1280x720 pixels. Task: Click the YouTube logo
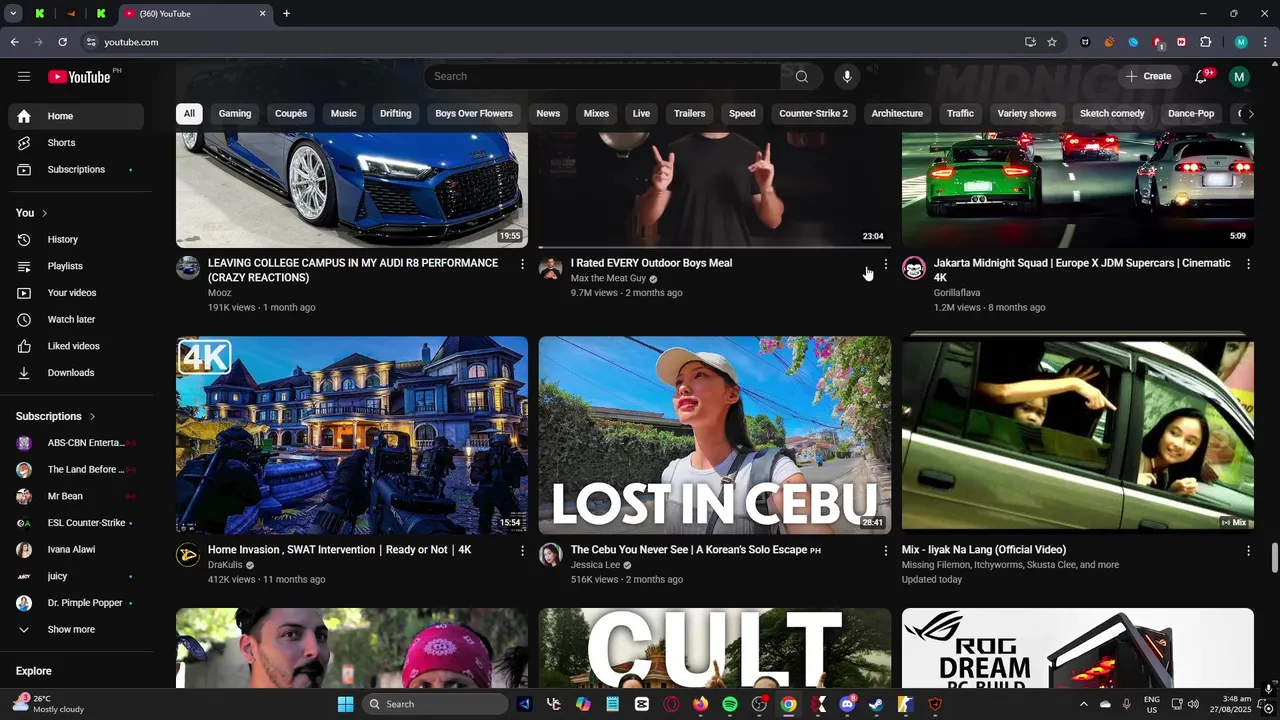click(79, 77)
